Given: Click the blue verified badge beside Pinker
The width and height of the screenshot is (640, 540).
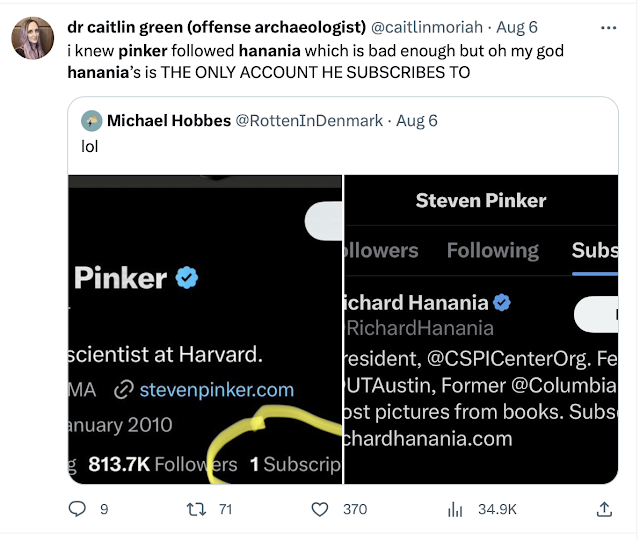Looking at the screenshot, I should point(187,278).
